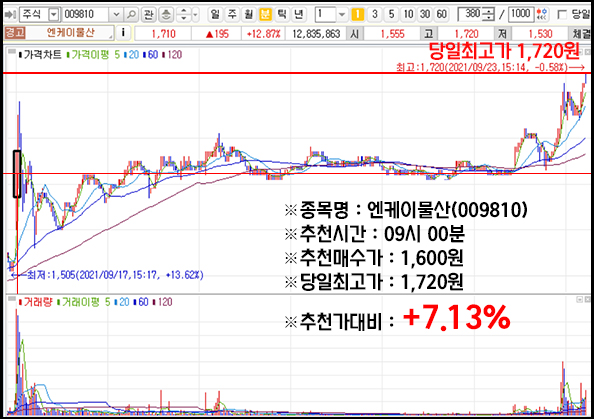Click the 관 watchlist button
Screen dimensions: 594x419
click(x=148, y=14)
